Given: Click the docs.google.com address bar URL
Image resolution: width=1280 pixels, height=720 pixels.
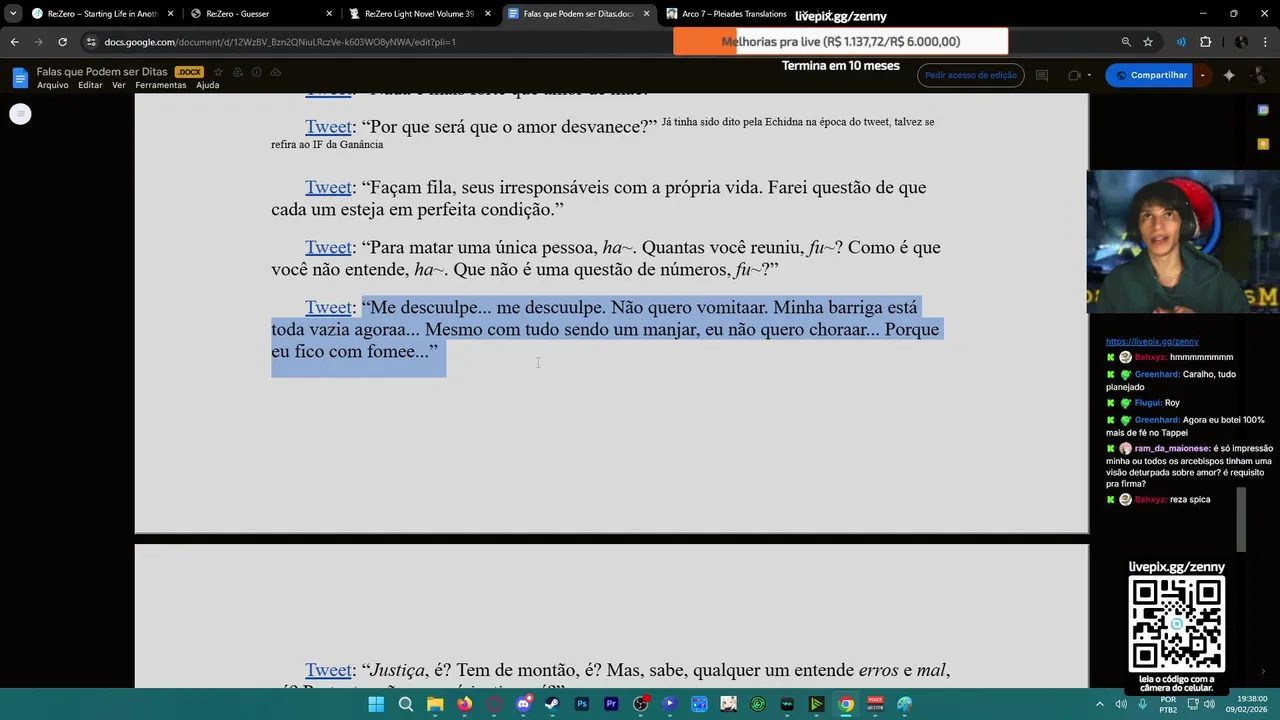Looking at the screenshot, I should pyautogui.click(x=280, y=42).
